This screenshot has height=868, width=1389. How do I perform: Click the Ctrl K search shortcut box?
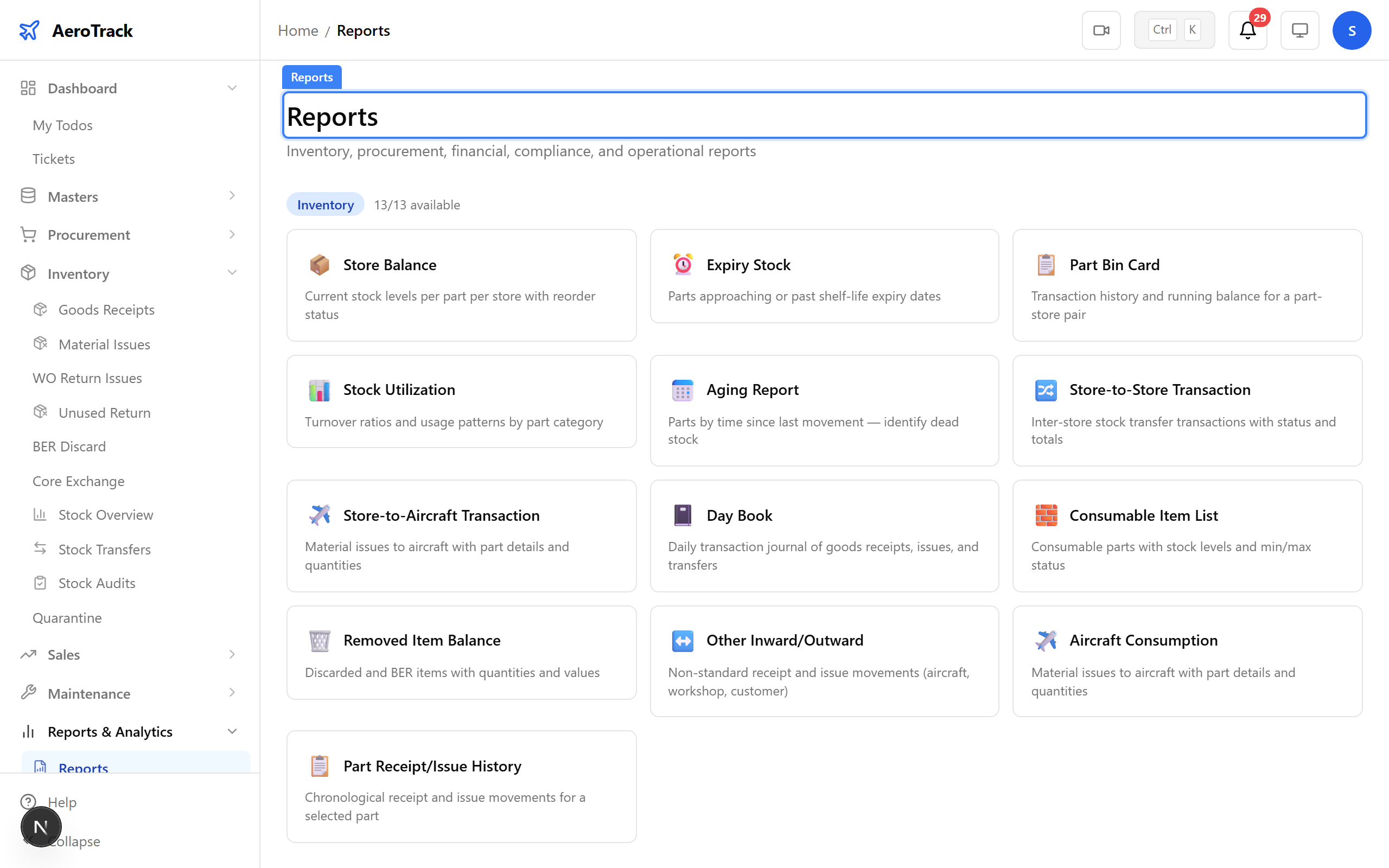(1174, 29)
